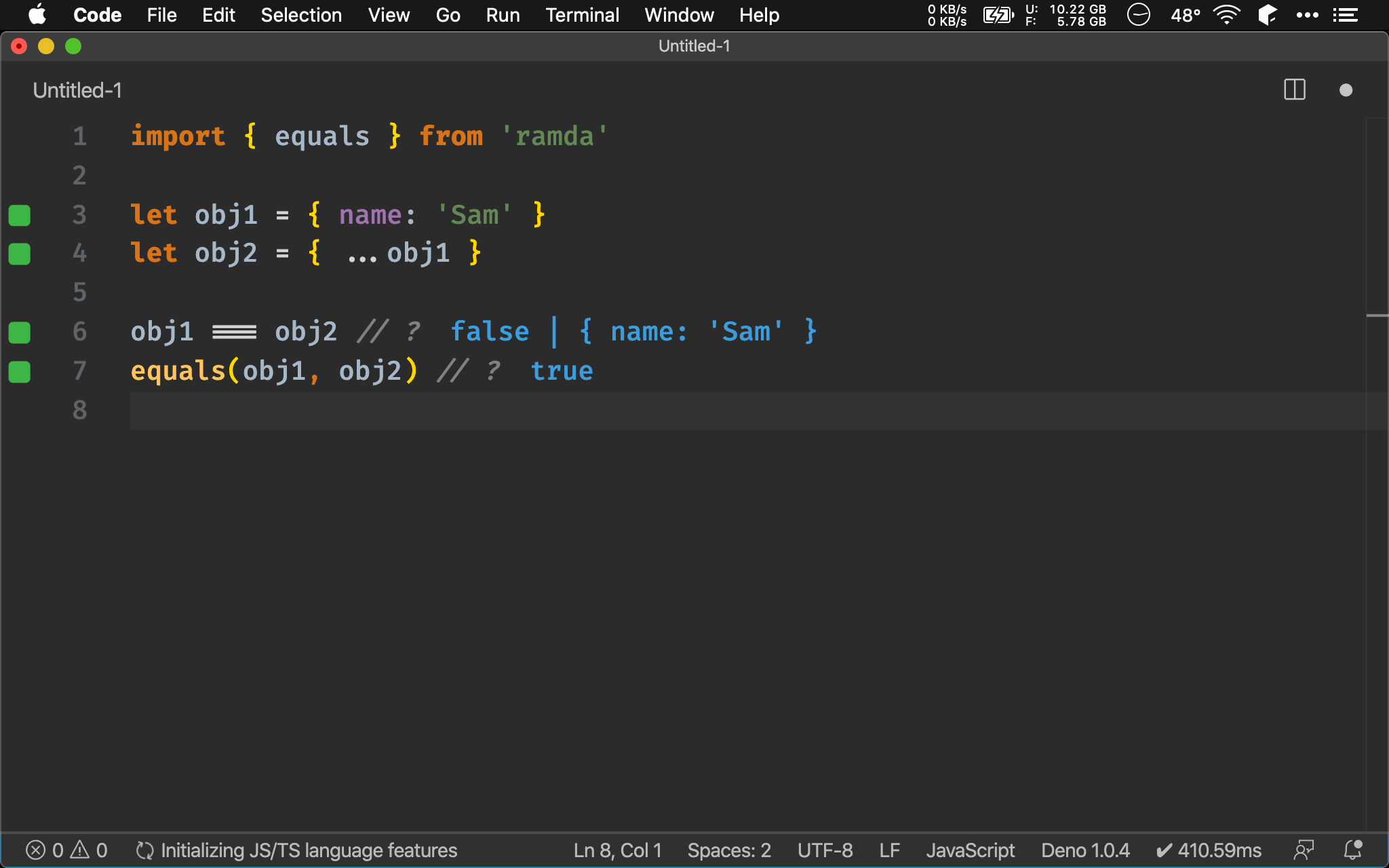The height and width of the screenshot is (868, 1389).
Task: Open the notifications bell in status bar
Action: tap(1352, 850)
